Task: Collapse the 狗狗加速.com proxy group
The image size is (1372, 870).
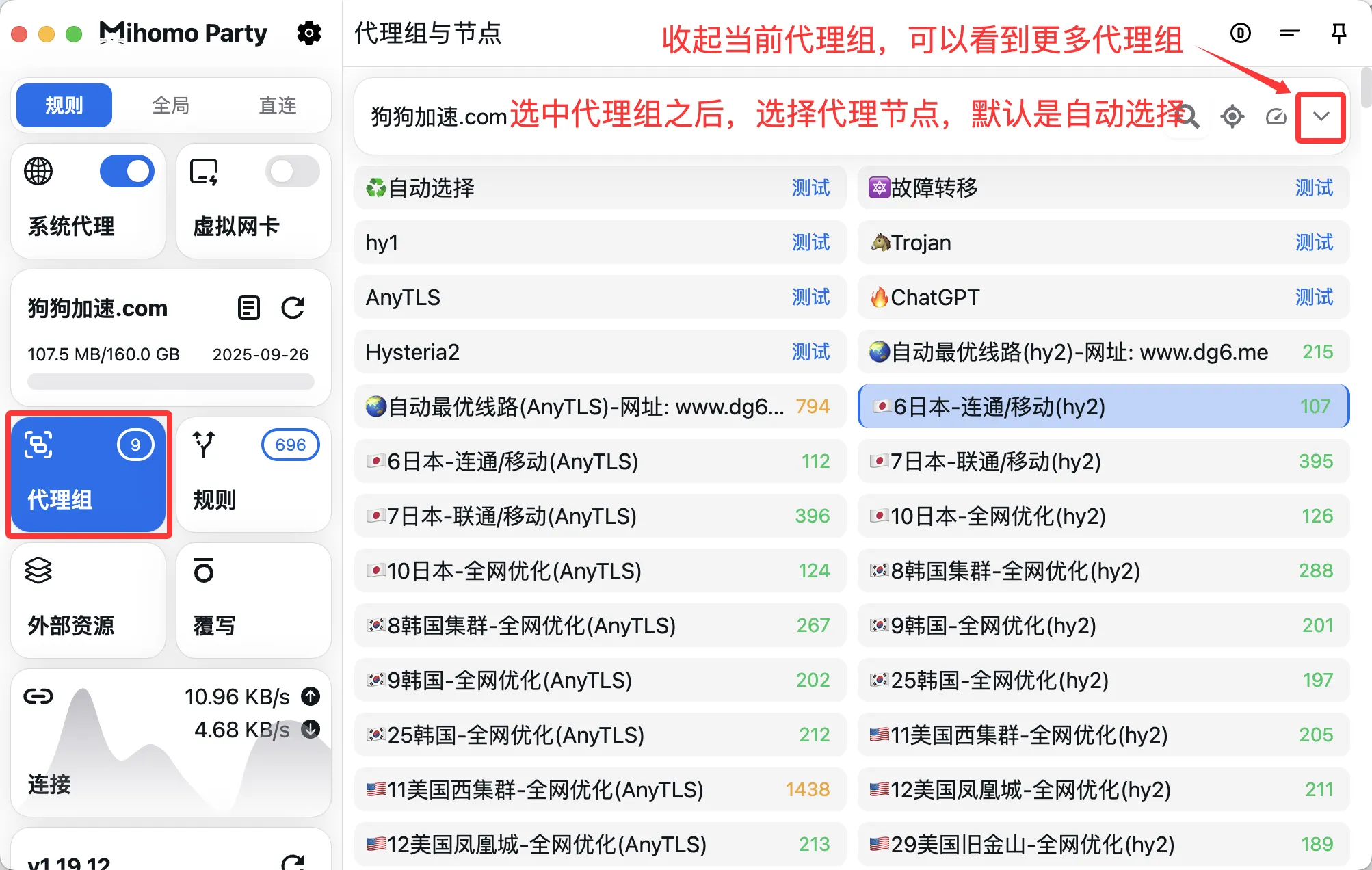Action: coord(1320,116)
